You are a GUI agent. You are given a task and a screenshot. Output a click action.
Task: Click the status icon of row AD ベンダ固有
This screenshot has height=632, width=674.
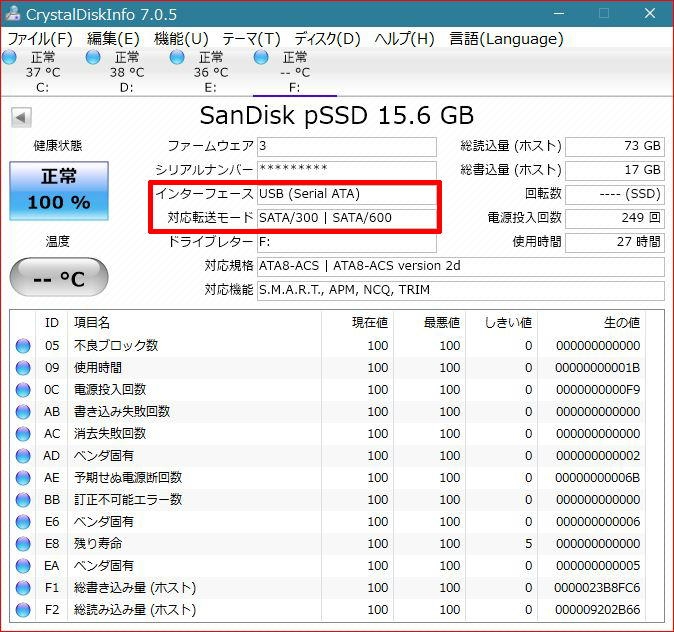pyautogui.click(x=23, y=455)
